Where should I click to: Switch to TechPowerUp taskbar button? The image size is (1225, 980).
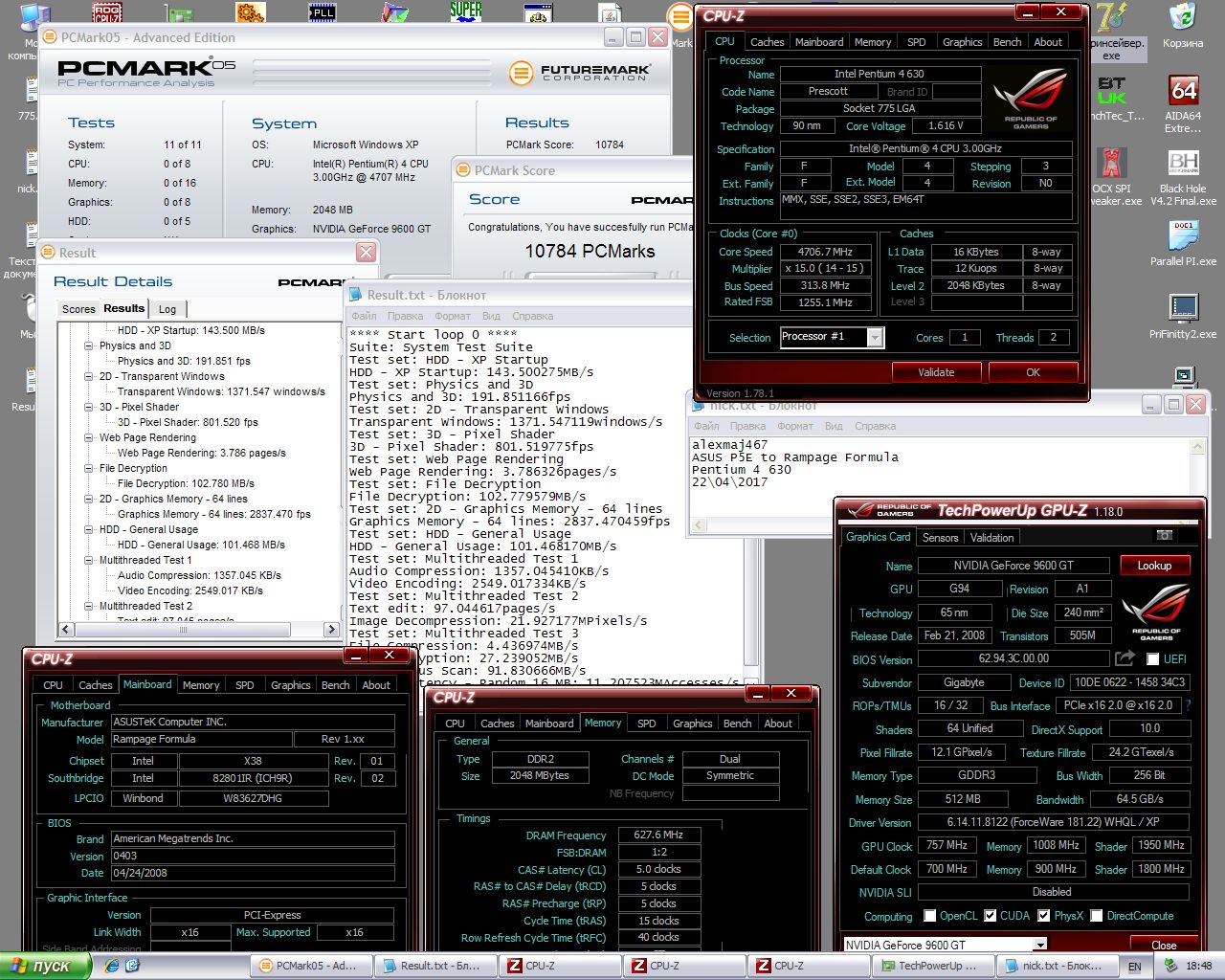point(934,966)
